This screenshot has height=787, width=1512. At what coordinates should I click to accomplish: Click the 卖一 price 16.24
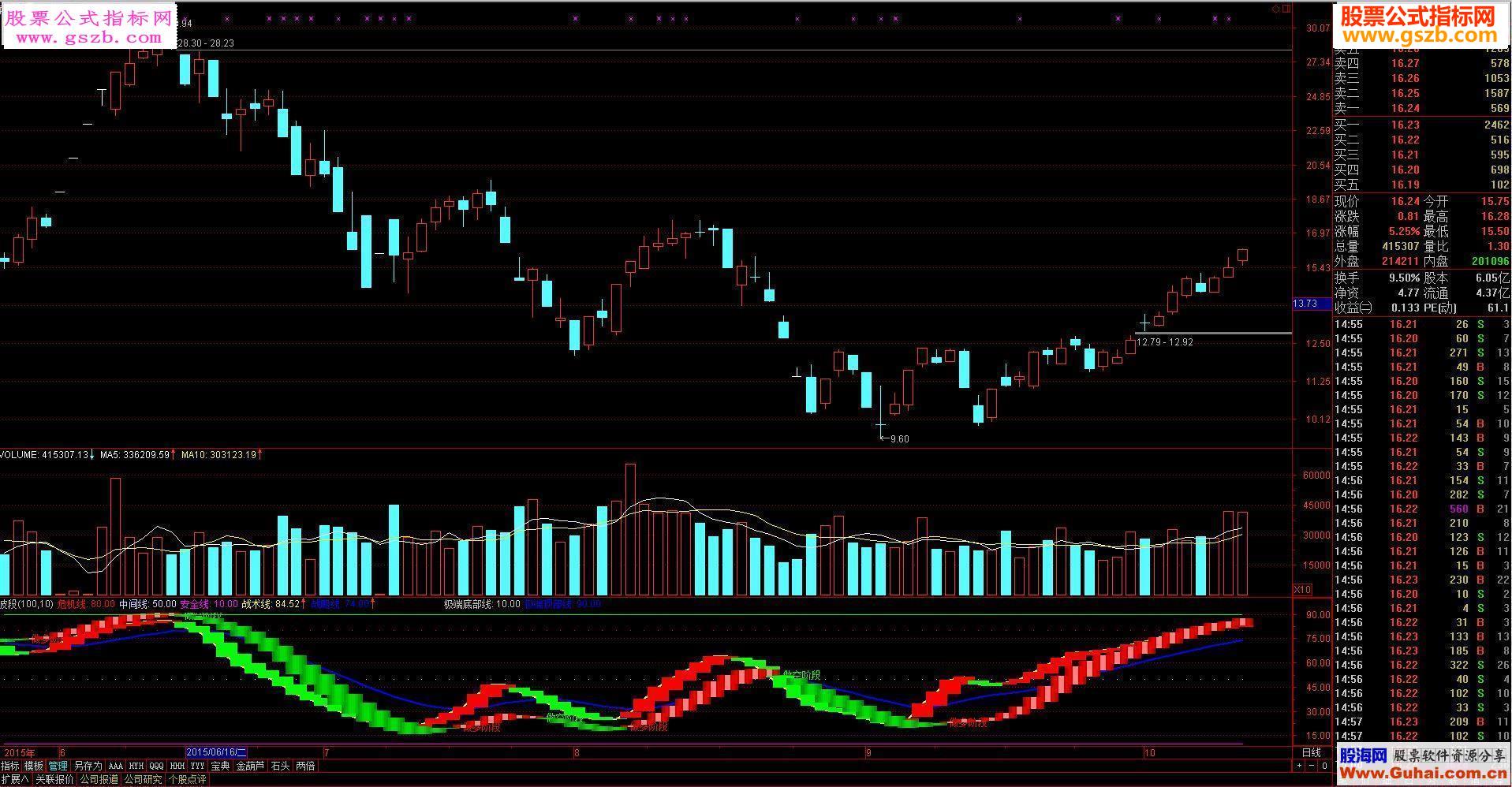tap(1405, 109)
